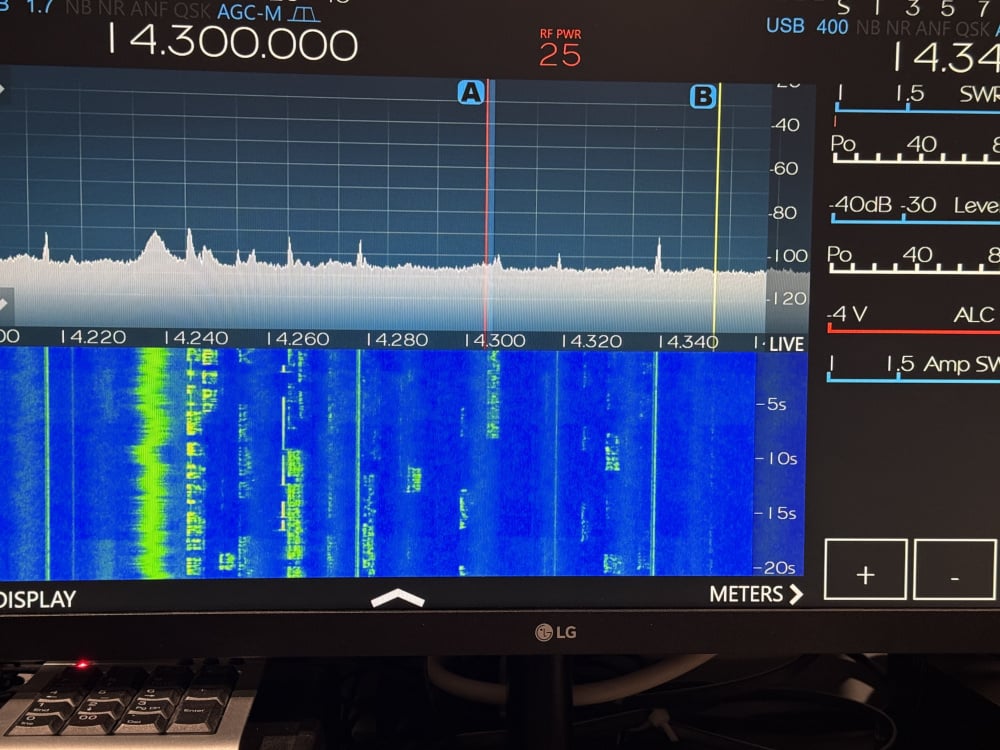Screen dimensions: 1000x750
Task: Click the -80 level on the dB scale
Action: [783, 212]
